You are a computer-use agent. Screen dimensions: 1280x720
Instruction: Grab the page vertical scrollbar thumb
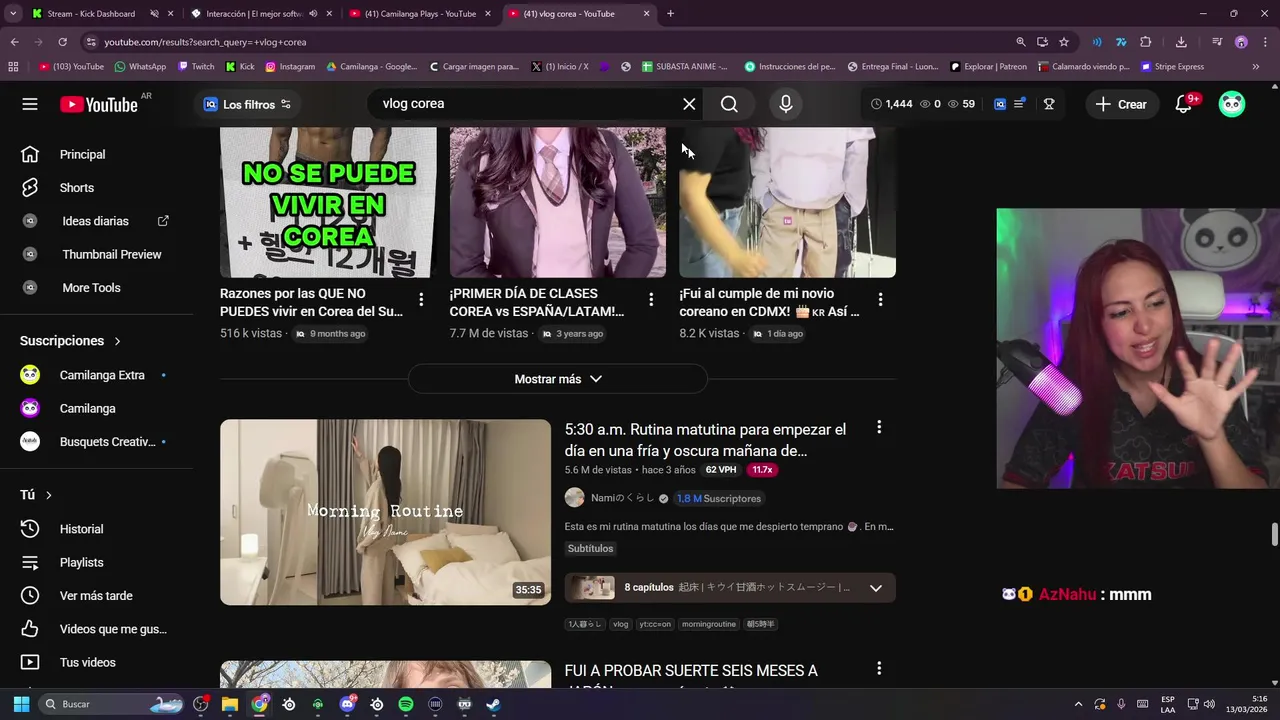(1275, 534)
